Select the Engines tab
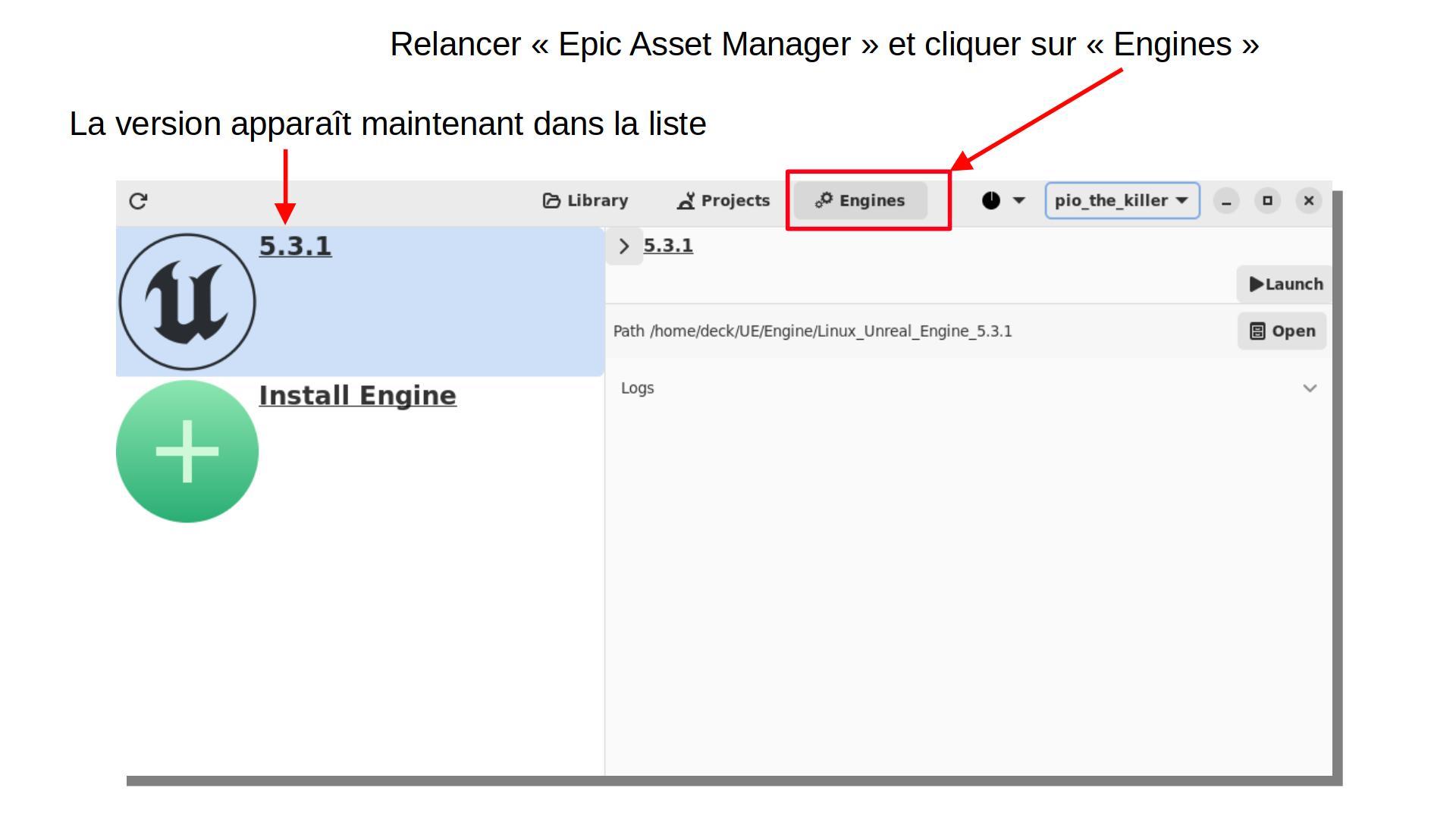The image size is (1456, 819). coord(860,201)
